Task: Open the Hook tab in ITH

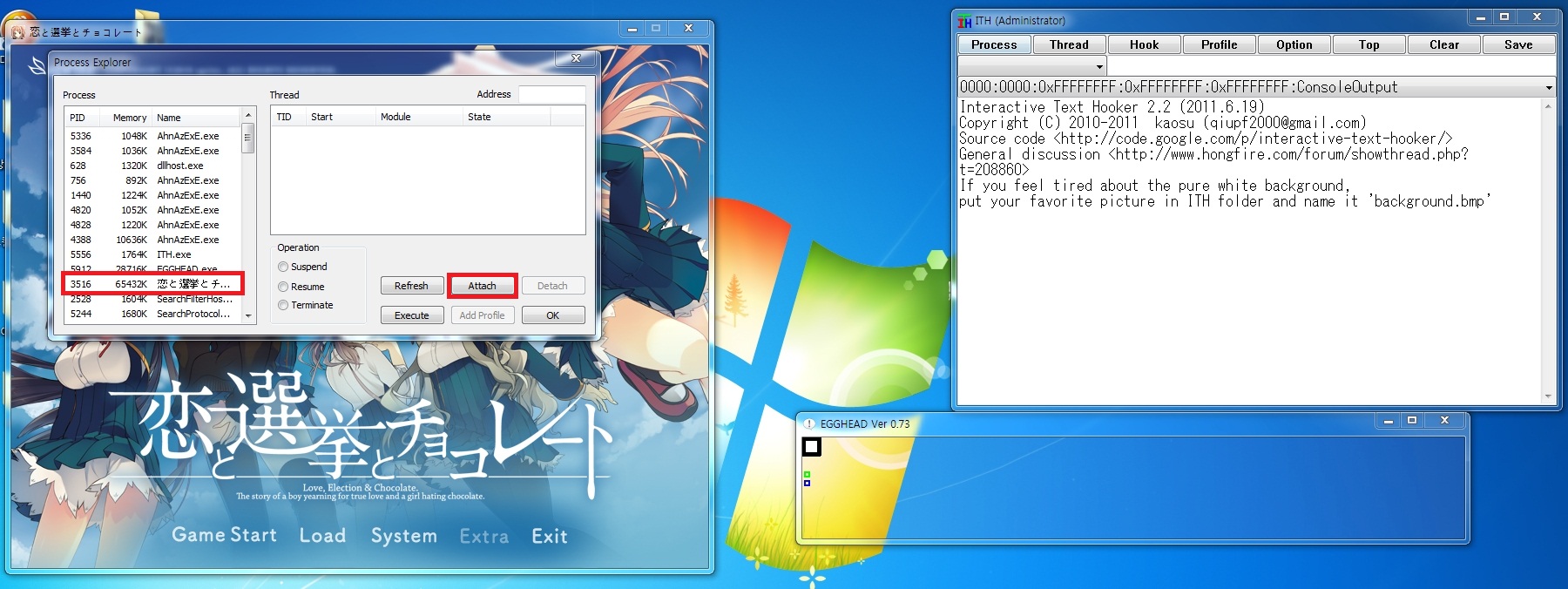Action: click(x=1144, y=45)
